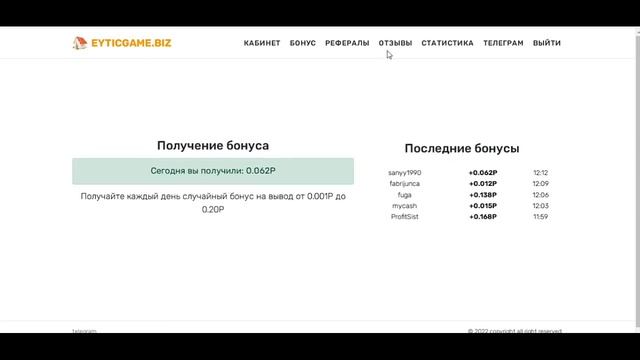Open the КАБИНЕТ menu item
This screenshot has height=360, width=640.
tap(262, 43)
